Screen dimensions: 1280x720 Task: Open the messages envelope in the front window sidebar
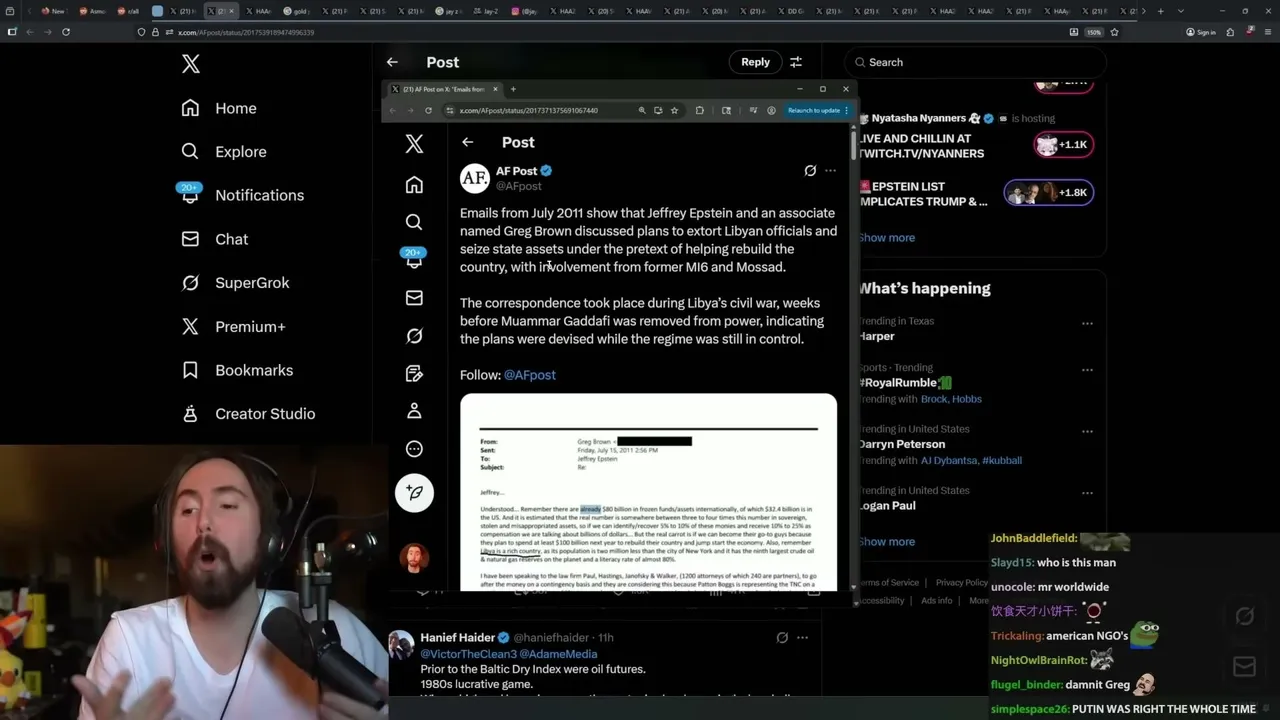coord(414,298)
